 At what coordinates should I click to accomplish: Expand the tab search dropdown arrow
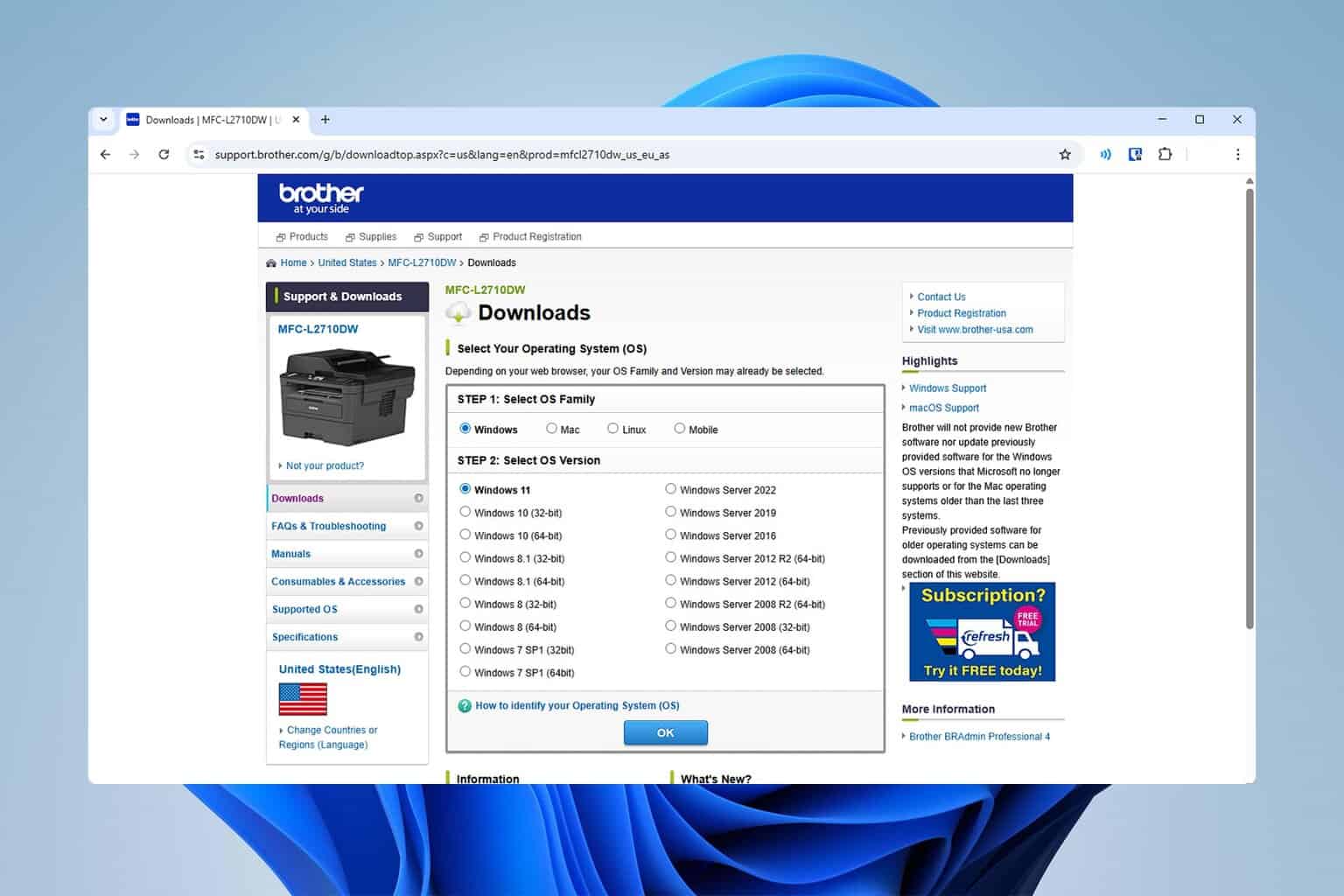(103, 120)
